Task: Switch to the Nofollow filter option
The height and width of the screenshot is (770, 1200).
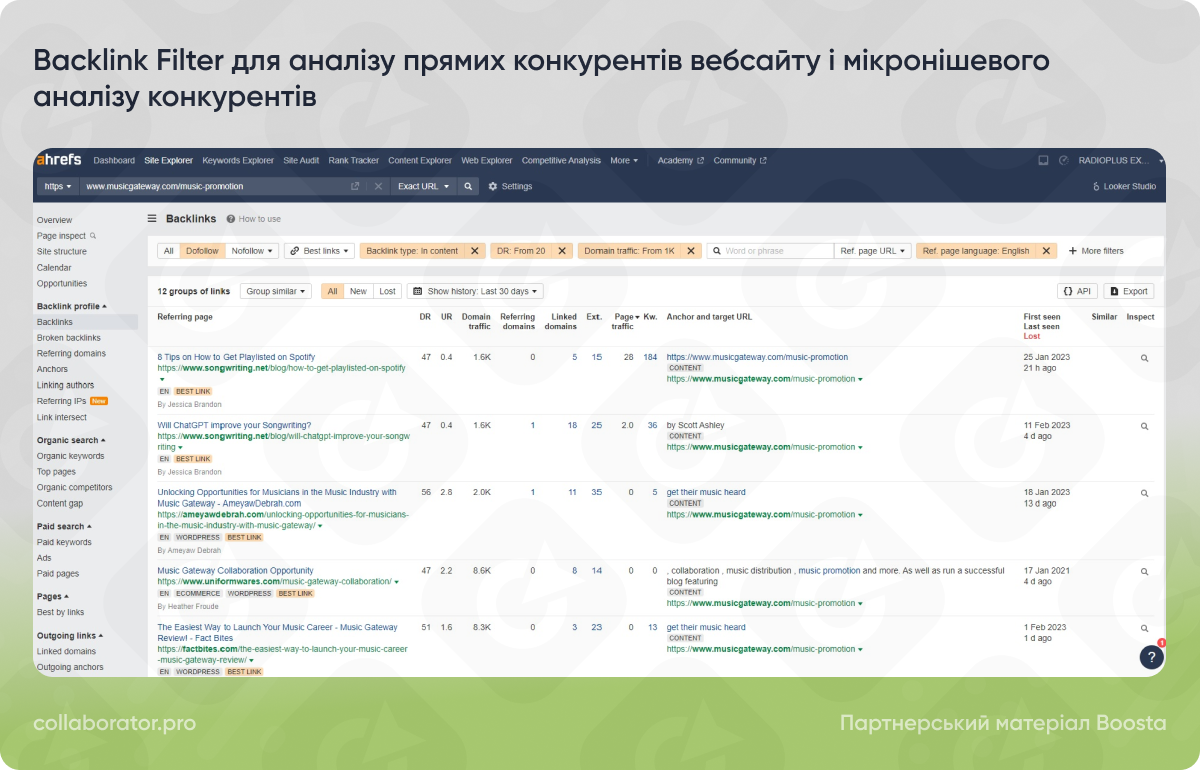Action: tap(247, 251)
